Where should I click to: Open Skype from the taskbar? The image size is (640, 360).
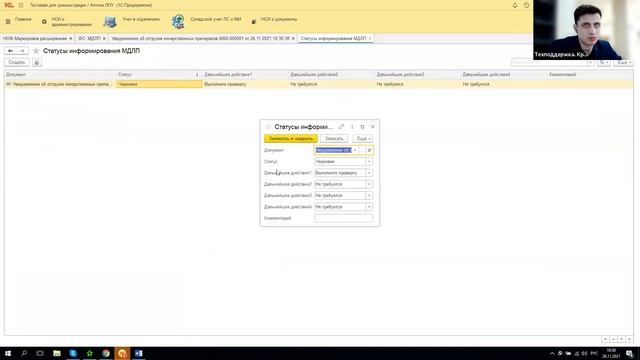point(73,353)
